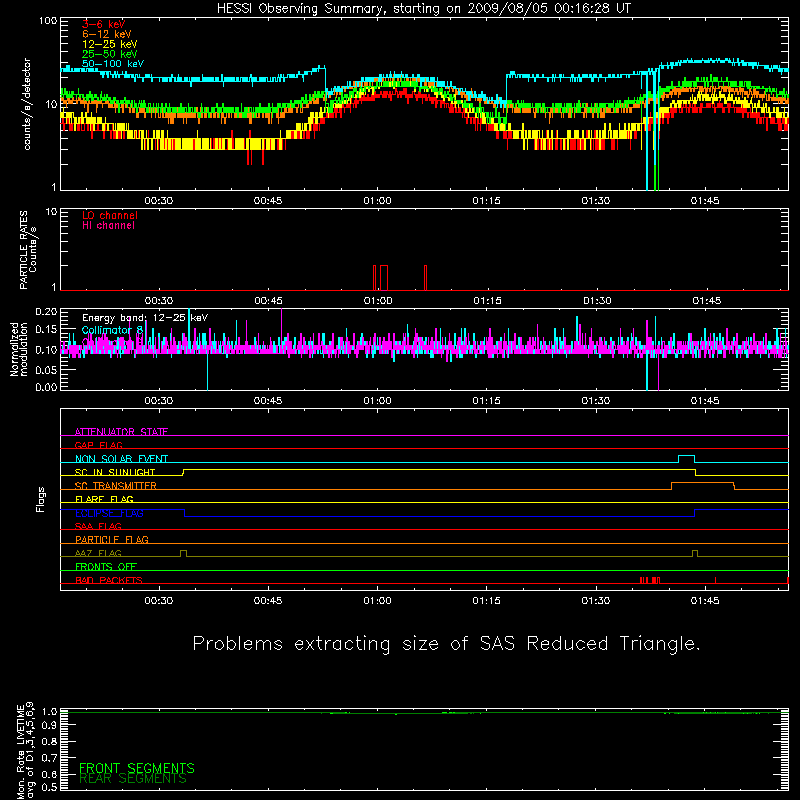Click the FRONTS_OFF flag label
This screenshot has width=800, height=800.
click(x=106, y=567)
